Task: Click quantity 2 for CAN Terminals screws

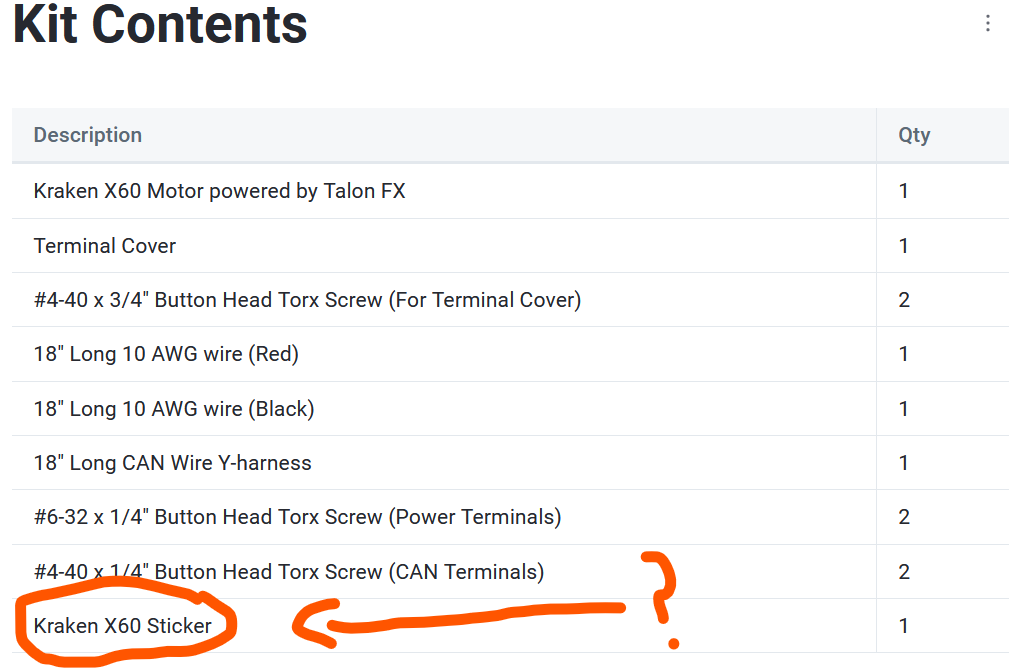Action: (904, 572)
